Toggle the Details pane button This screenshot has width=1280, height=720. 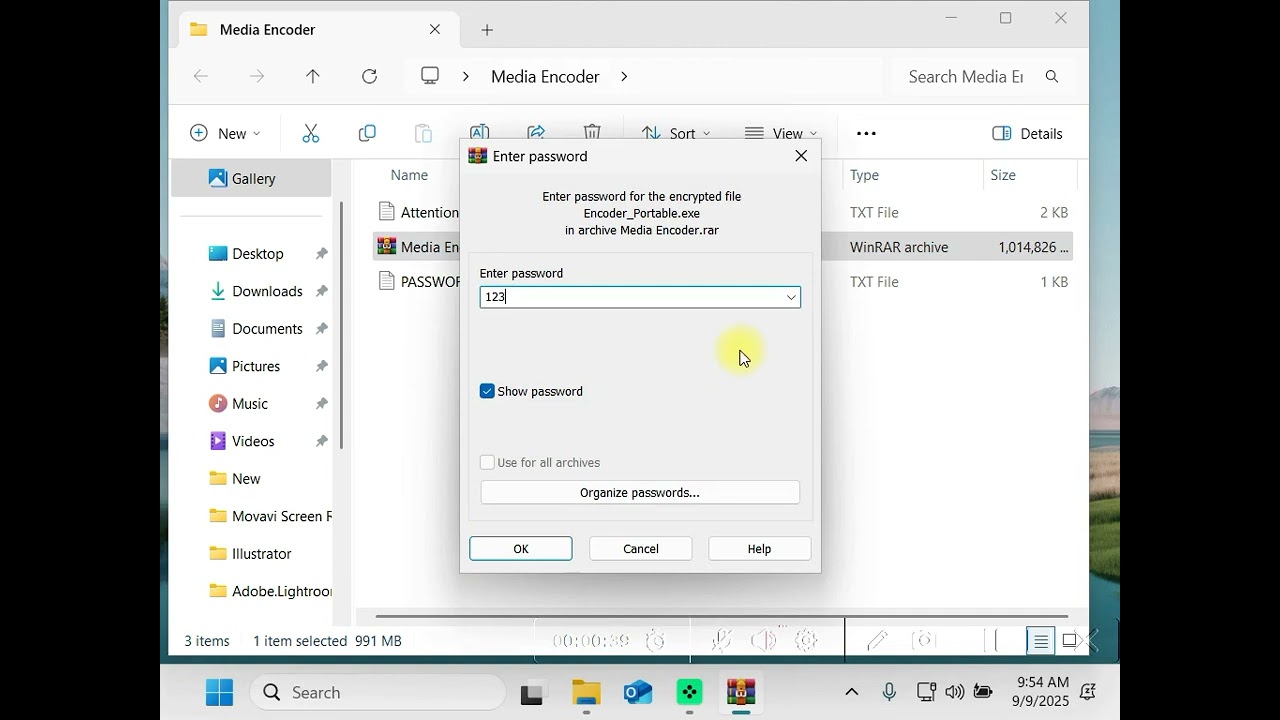point(1027,133)
